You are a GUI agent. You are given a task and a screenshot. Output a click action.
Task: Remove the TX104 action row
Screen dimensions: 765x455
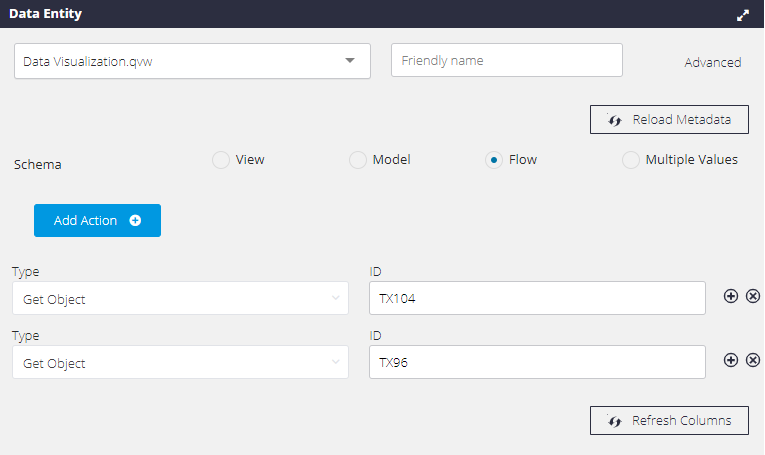pos(753,296)
